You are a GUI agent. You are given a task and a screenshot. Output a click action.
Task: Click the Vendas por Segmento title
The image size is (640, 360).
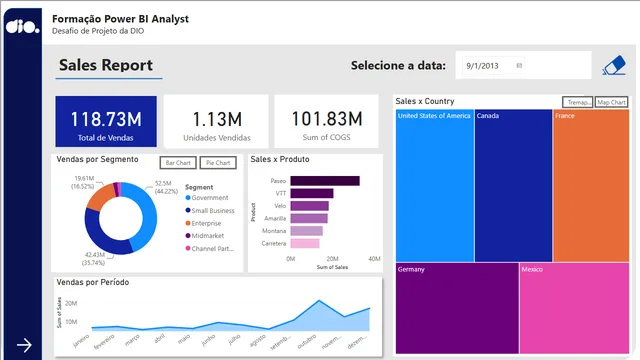point(98,159)
